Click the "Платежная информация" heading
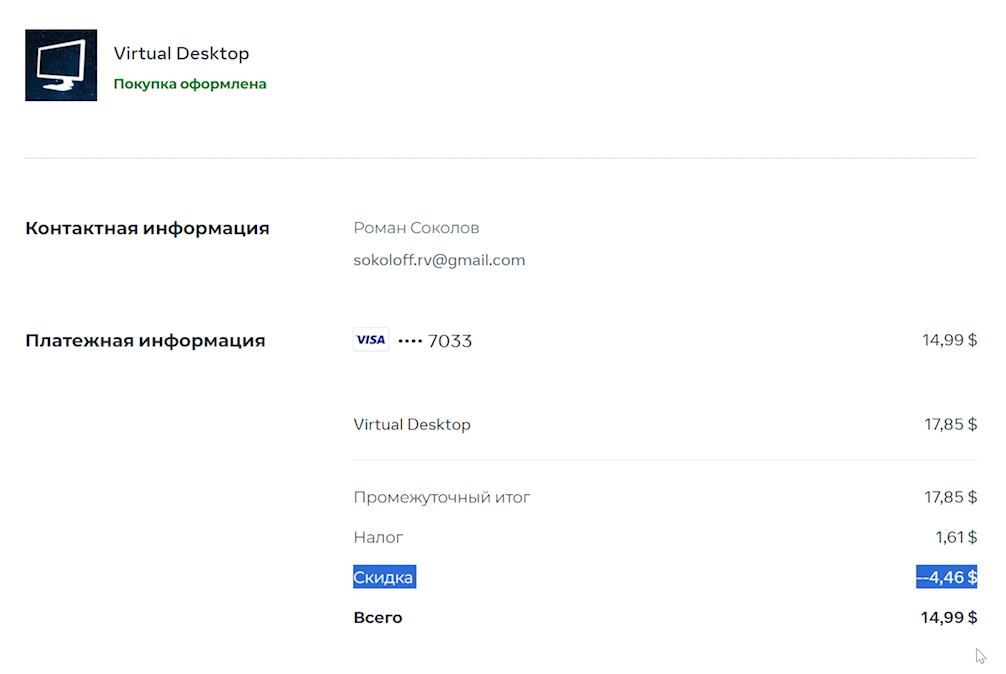 145,340
